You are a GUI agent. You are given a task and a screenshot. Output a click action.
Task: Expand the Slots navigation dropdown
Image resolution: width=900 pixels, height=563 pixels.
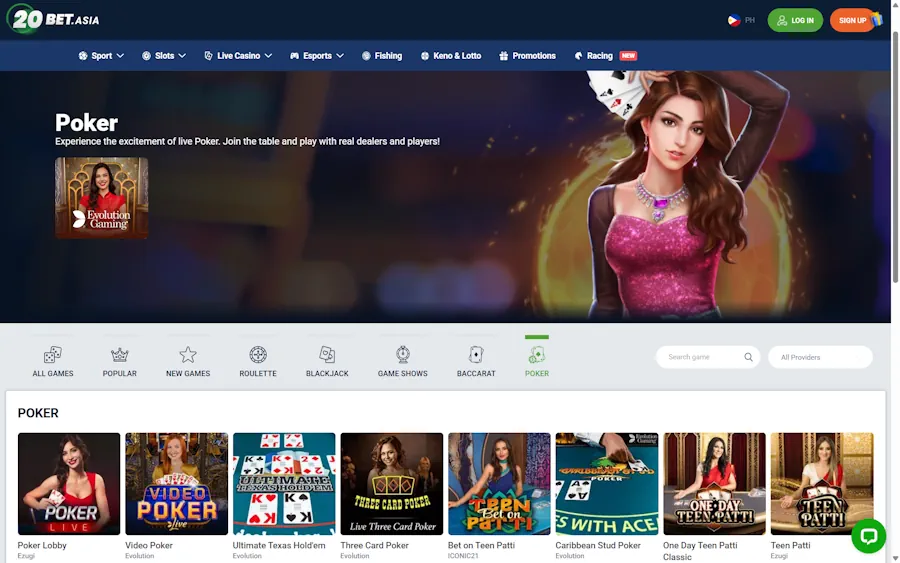pos(164,56)
